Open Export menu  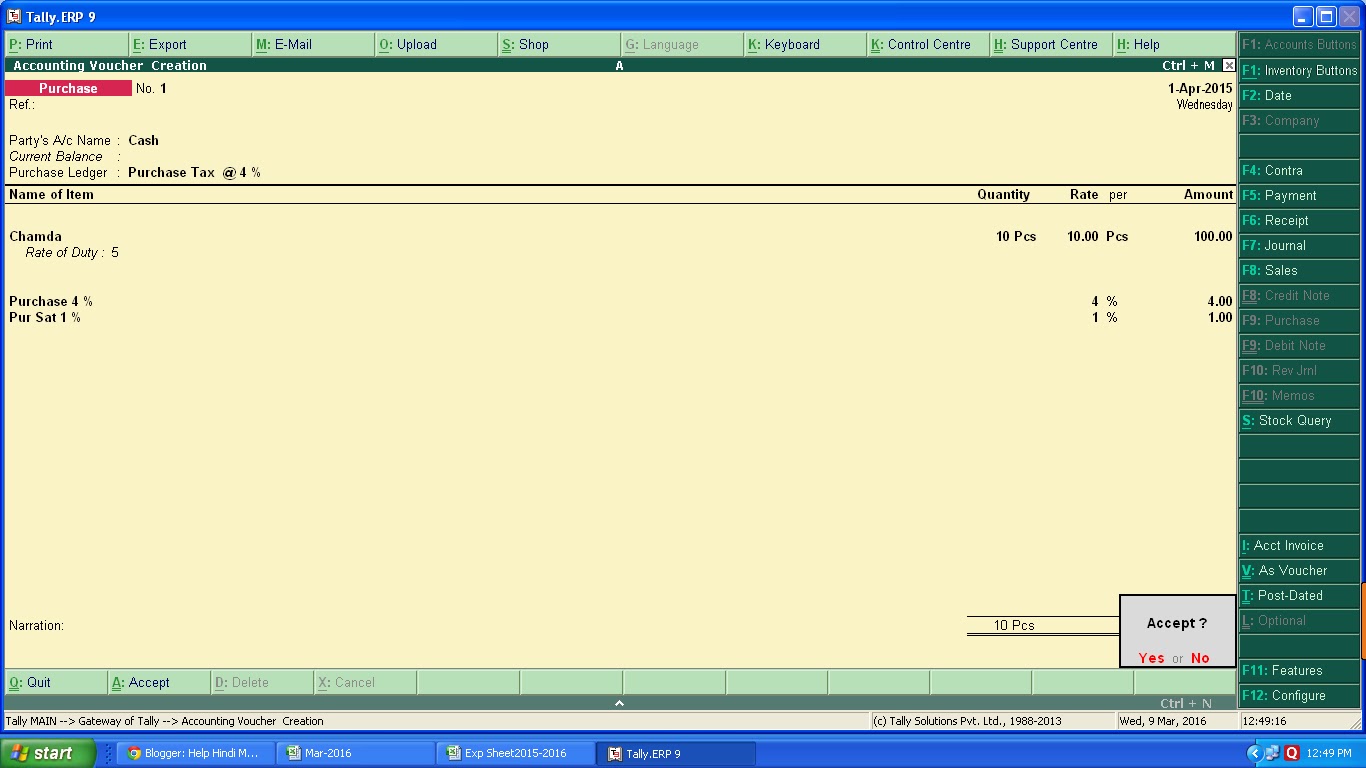tap(190, 44)
